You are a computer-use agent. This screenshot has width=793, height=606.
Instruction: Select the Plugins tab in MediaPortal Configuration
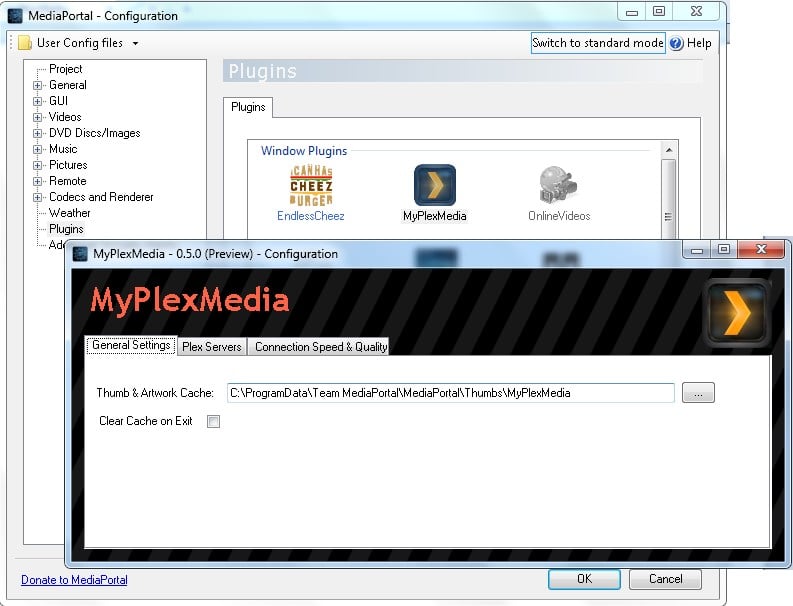[248, 107]
